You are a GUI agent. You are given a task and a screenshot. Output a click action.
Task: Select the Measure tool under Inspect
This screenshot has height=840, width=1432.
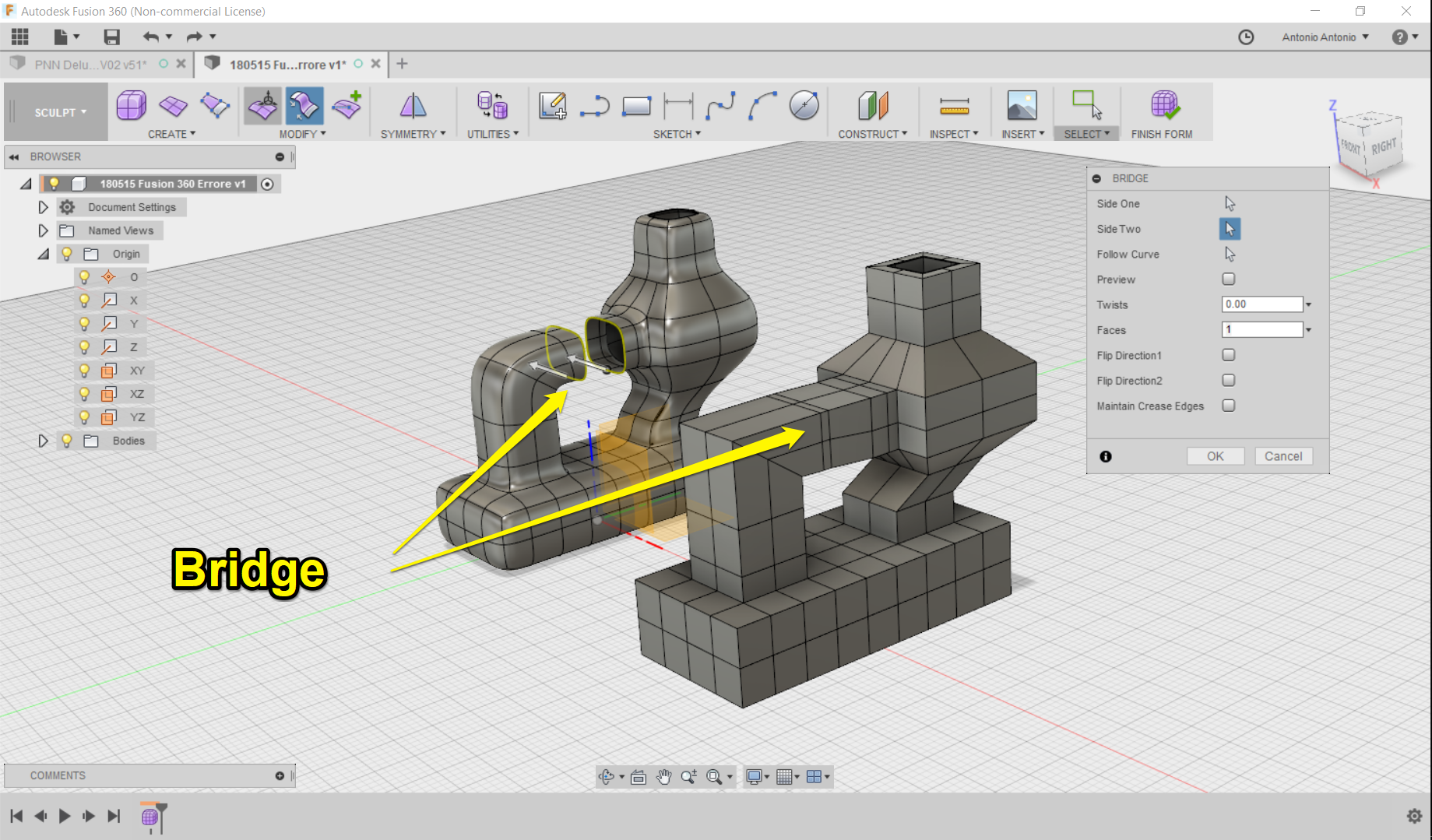click(x=954, y=107)
